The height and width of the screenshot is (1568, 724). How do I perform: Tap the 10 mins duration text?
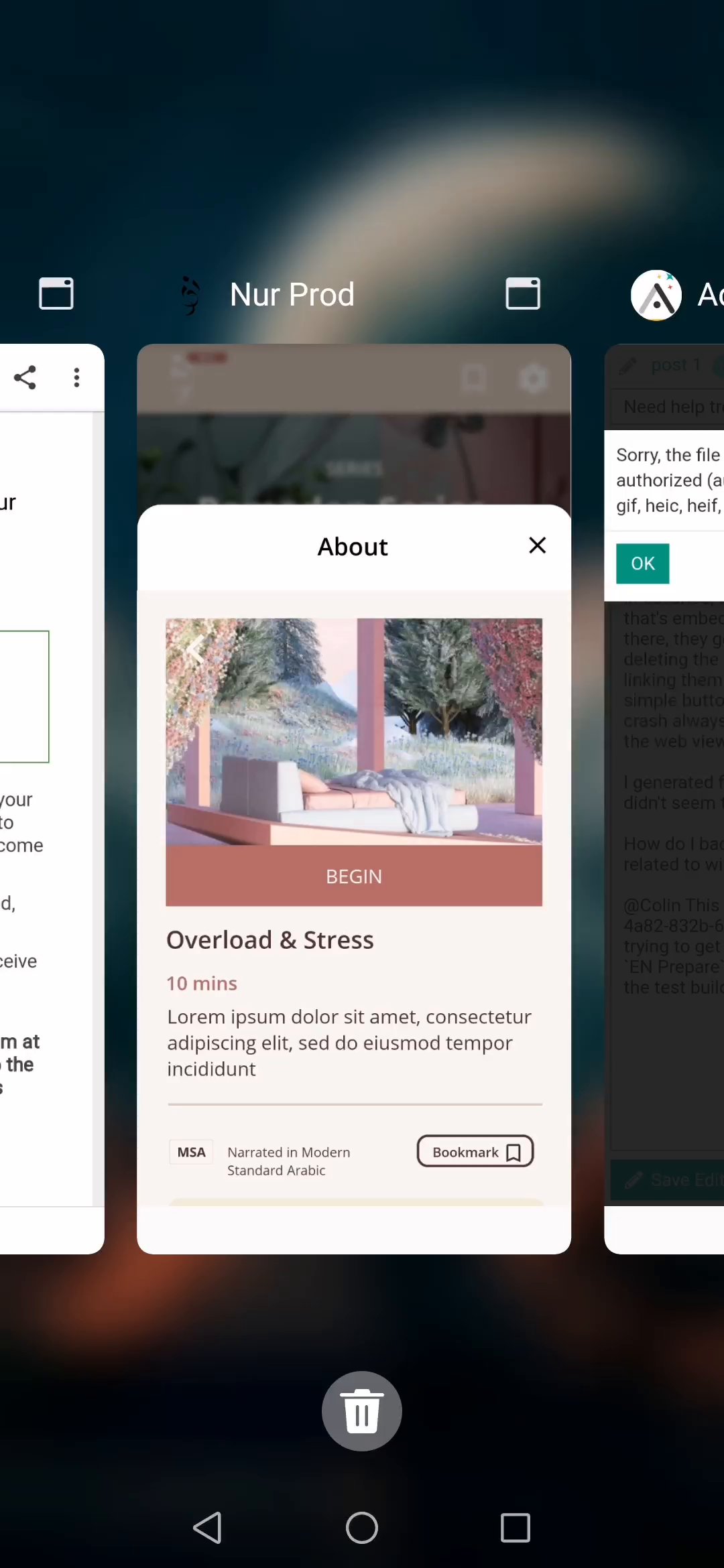point(202,983)
